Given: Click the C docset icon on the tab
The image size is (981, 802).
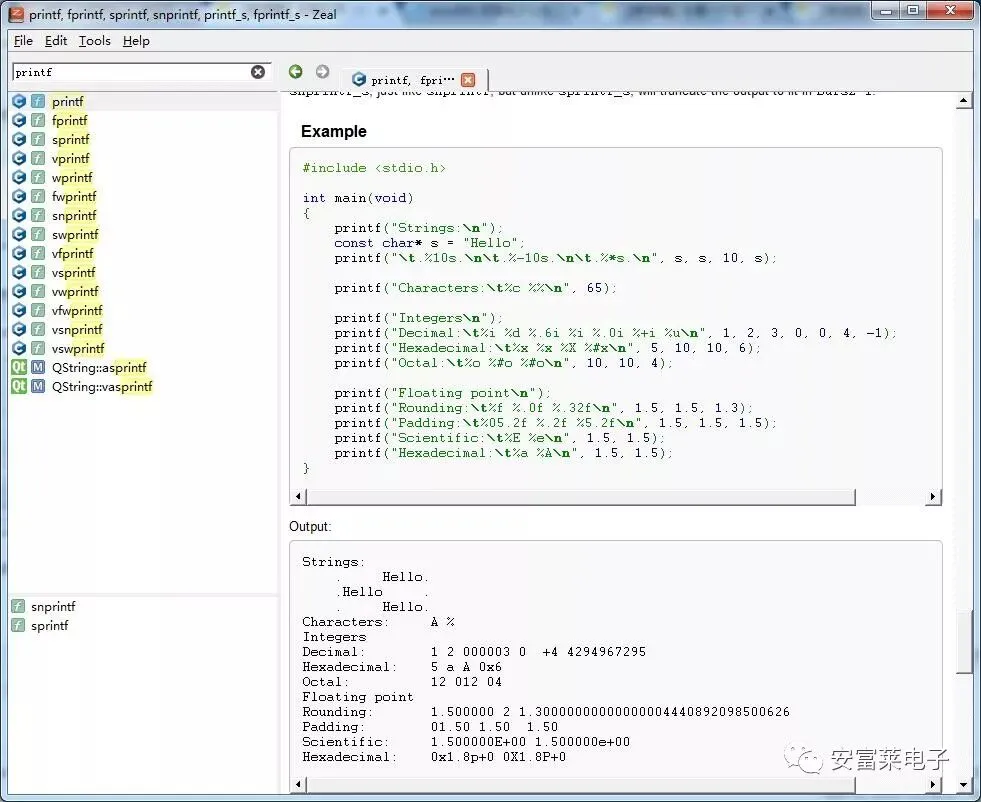Looking at the screenshot, I should click(358, 79).
